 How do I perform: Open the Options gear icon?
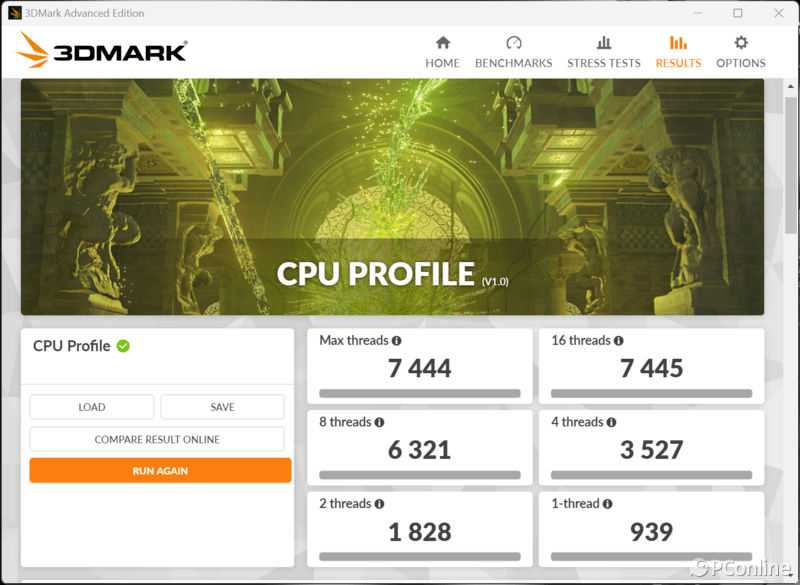coord(741,42)
